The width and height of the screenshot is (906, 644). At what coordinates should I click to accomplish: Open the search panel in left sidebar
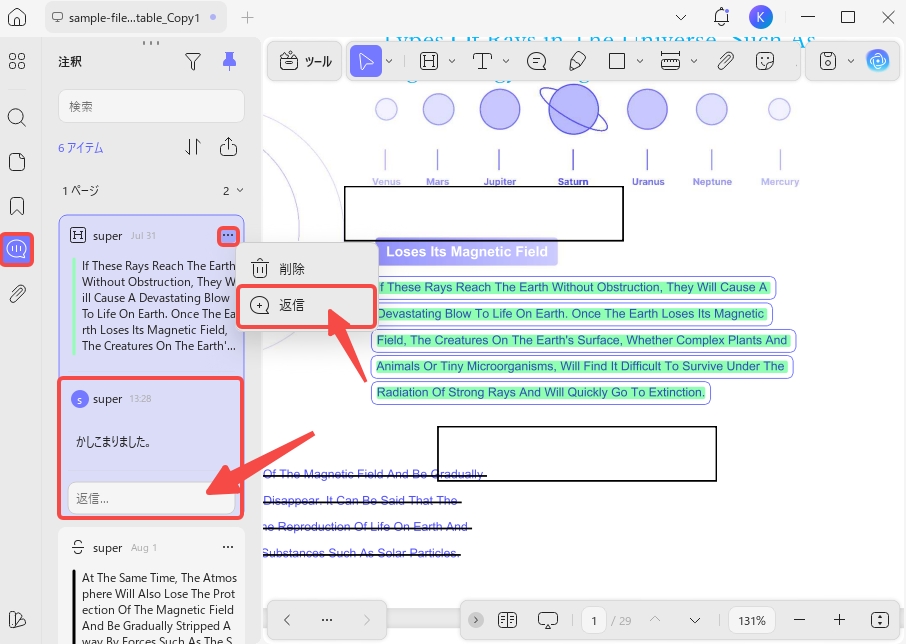[17, 118]
